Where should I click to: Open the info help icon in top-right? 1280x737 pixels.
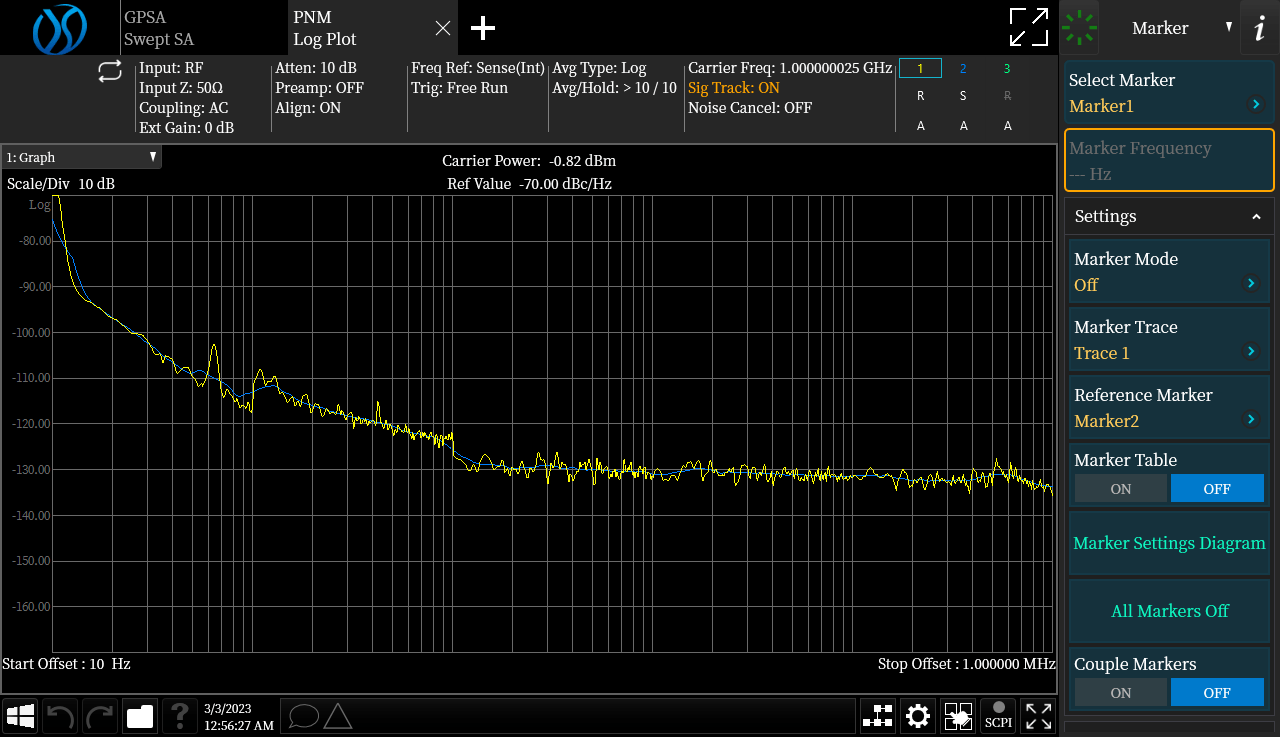pos(1259,28)
